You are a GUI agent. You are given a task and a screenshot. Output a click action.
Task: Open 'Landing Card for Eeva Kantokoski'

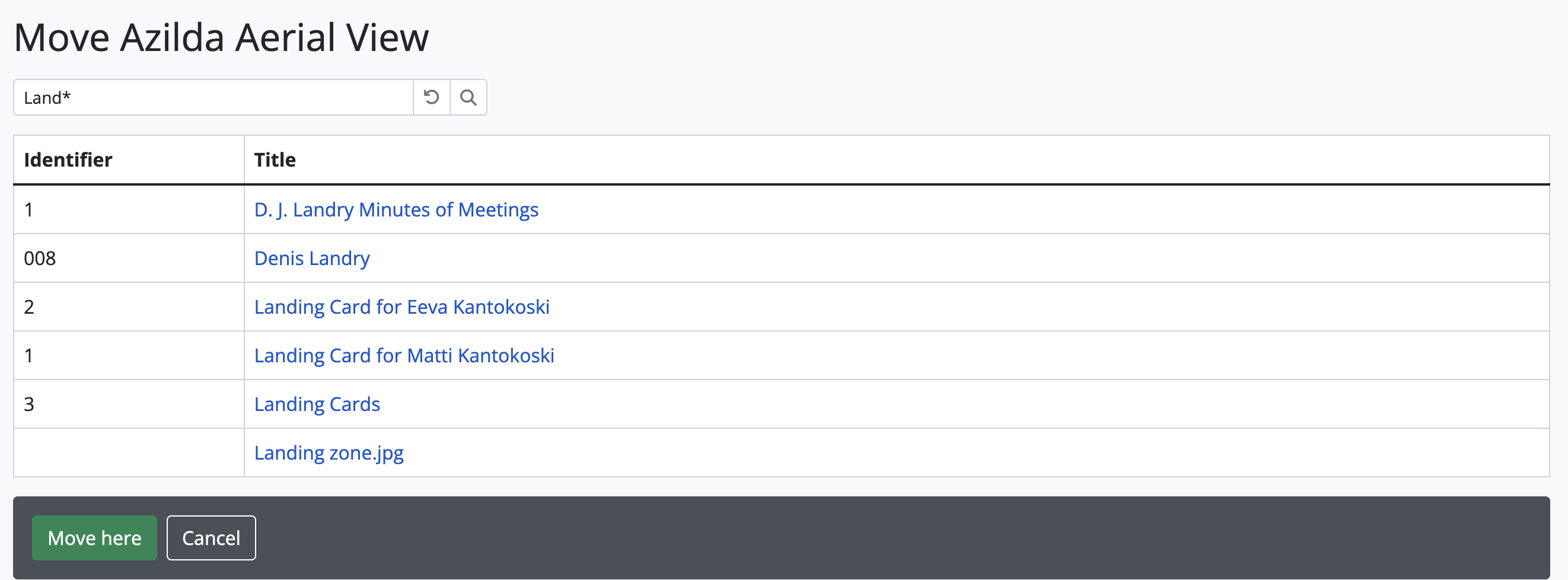click(401, 307)
